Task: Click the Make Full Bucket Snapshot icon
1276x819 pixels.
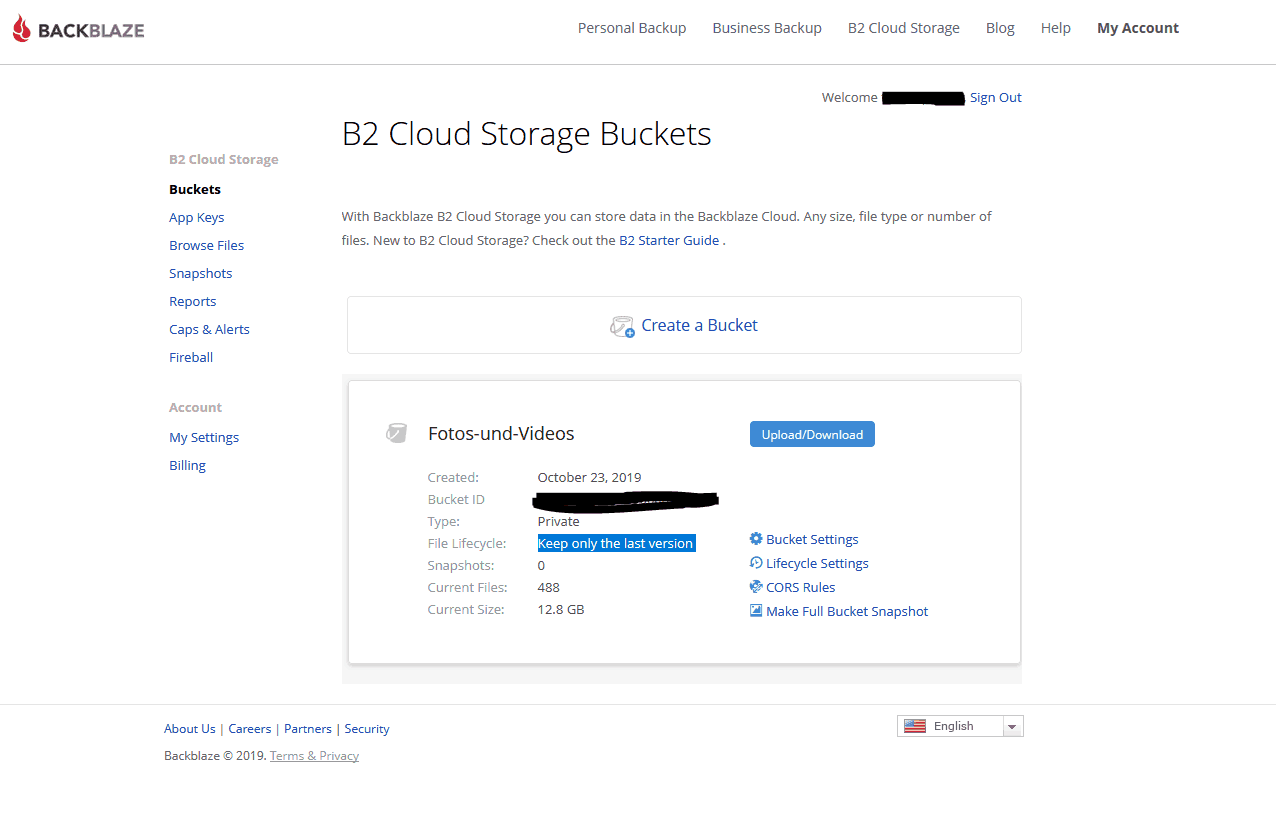Action: click(756, 611)
